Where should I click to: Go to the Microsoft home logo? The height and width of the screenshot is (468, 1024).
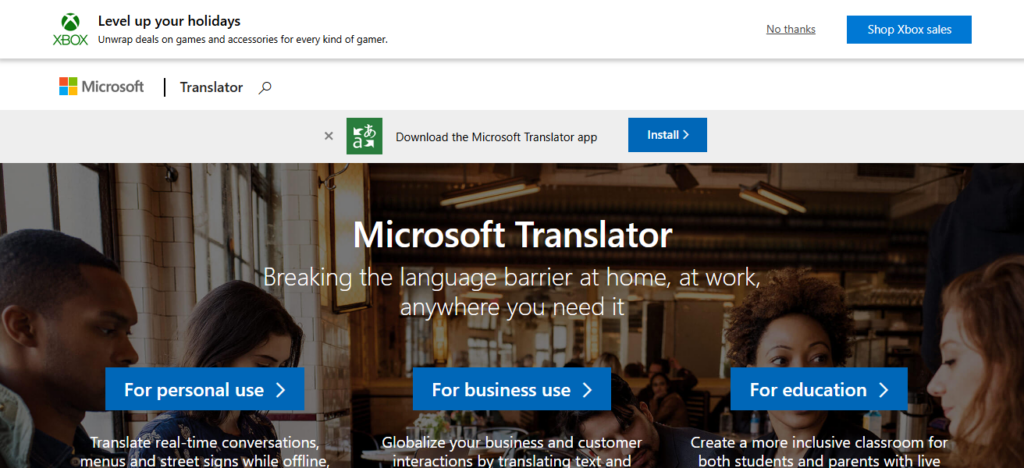pos(101,87)
